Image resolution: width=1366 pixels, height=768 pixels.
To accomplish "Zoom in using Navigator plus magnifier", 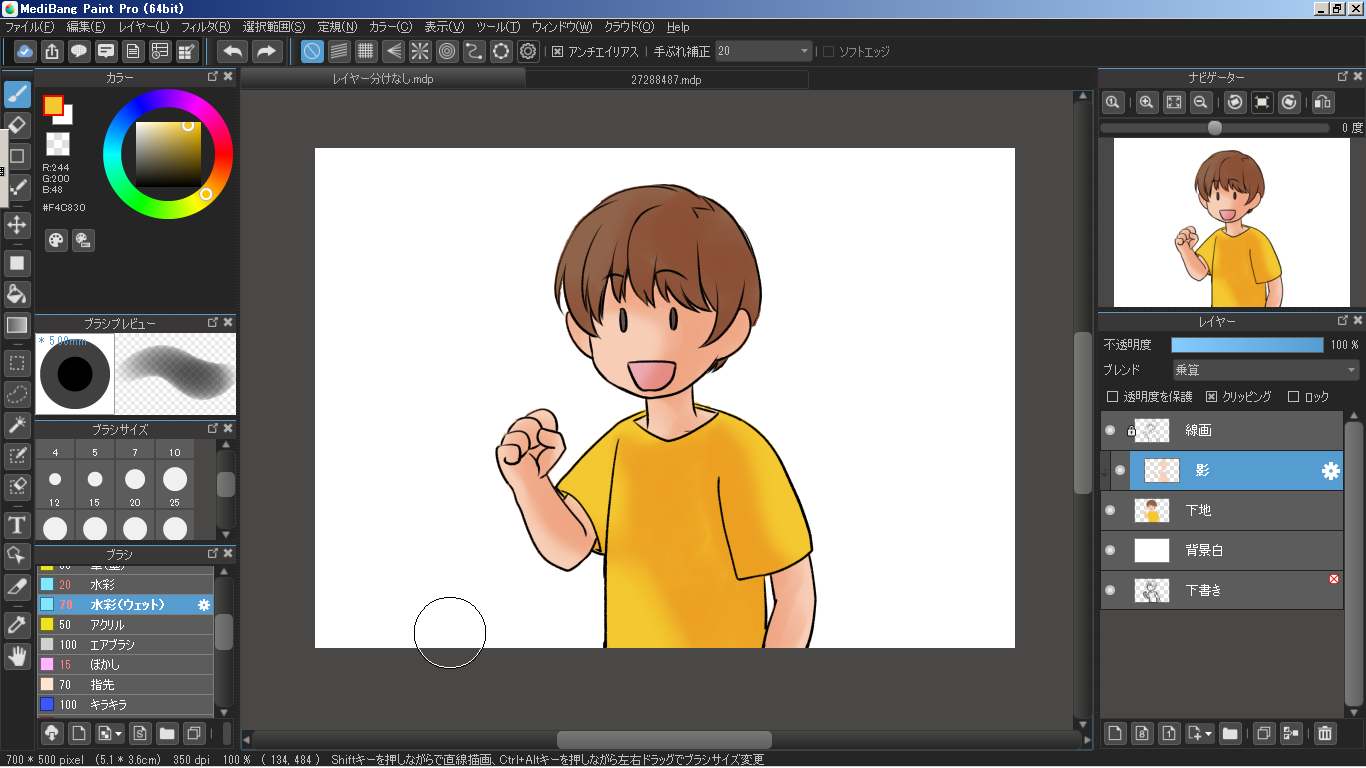I will tap(1147, 102).
